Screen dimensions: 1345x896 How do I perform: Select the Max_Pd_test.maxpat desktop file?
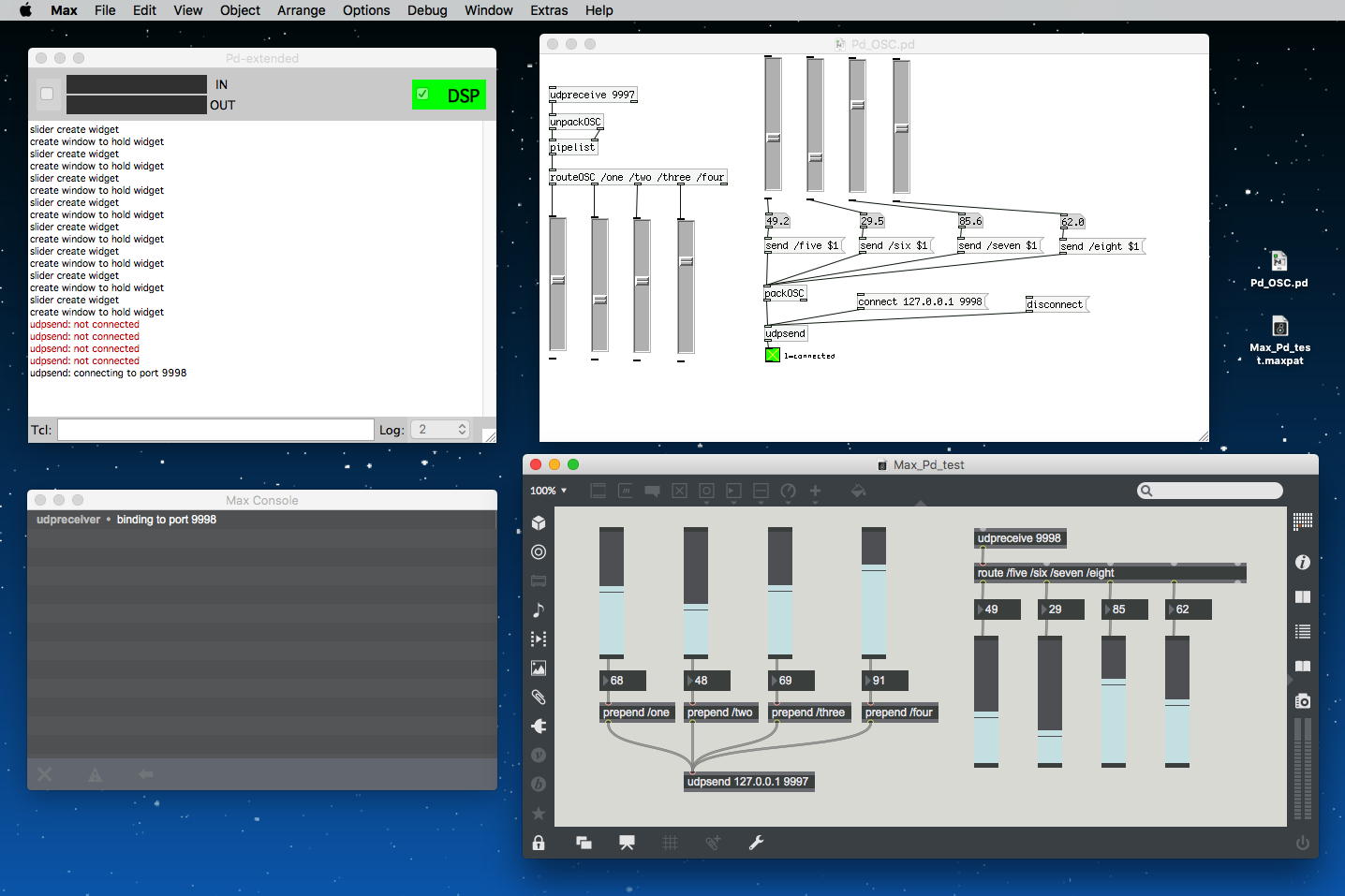click(1279, 341)
